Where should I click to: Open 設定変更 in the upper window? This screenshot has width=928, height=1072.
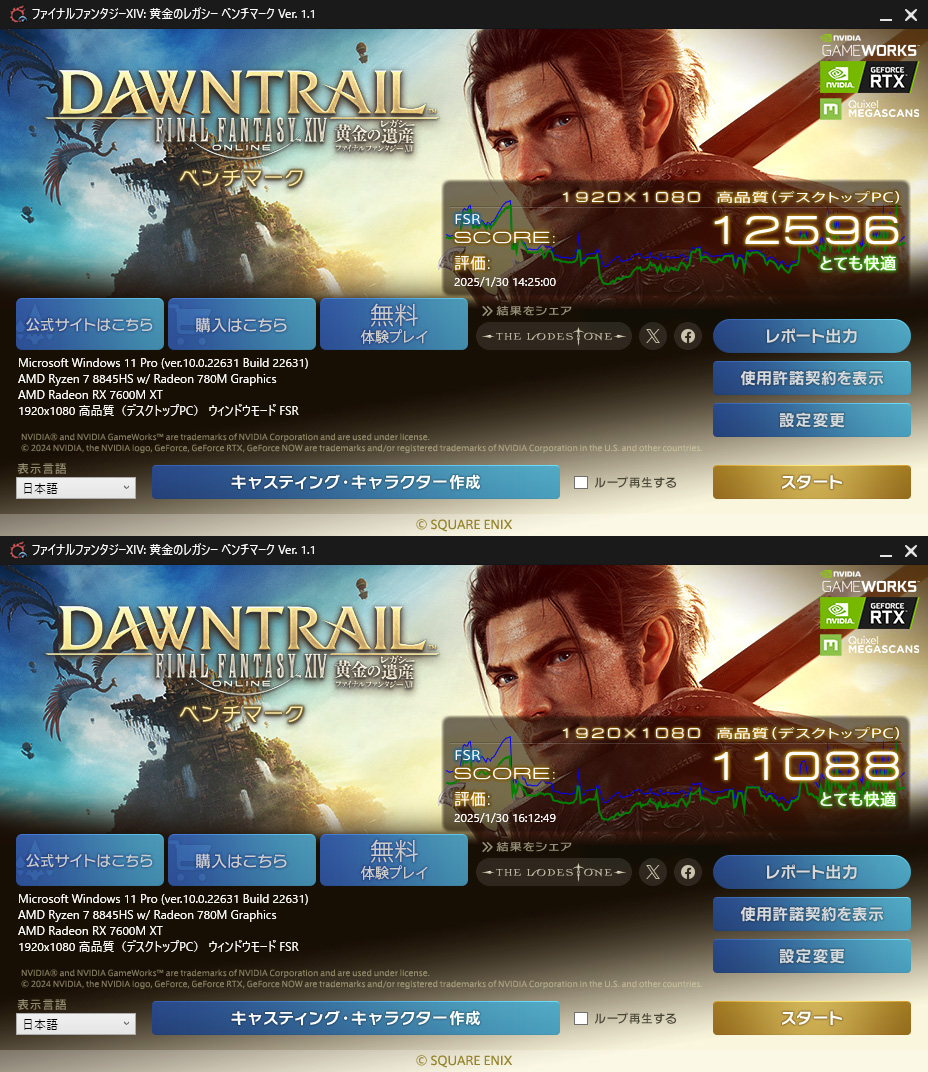(812, 420)
